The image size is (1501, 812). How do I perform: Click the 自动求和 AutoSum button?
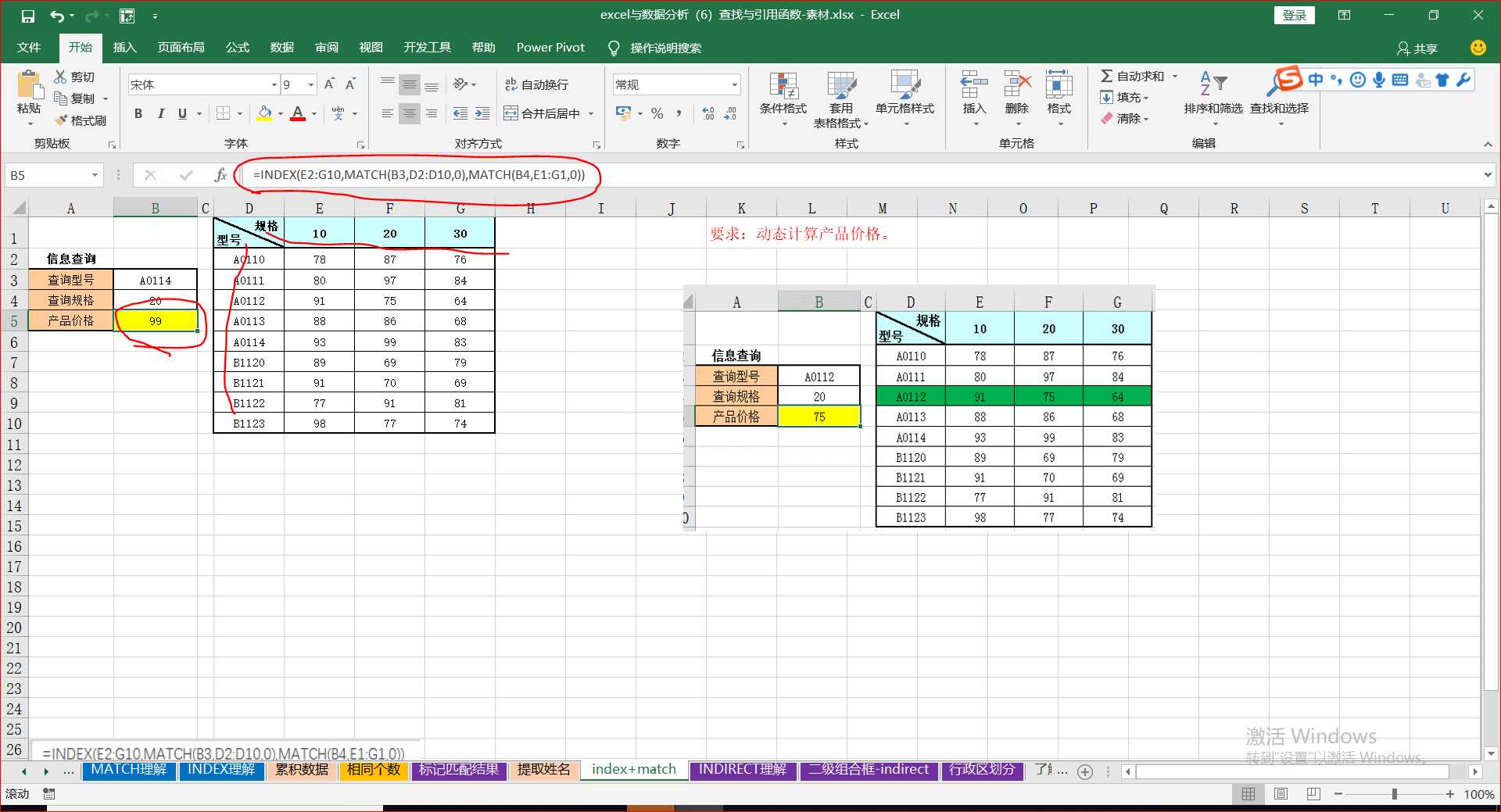click(1132, 77)
